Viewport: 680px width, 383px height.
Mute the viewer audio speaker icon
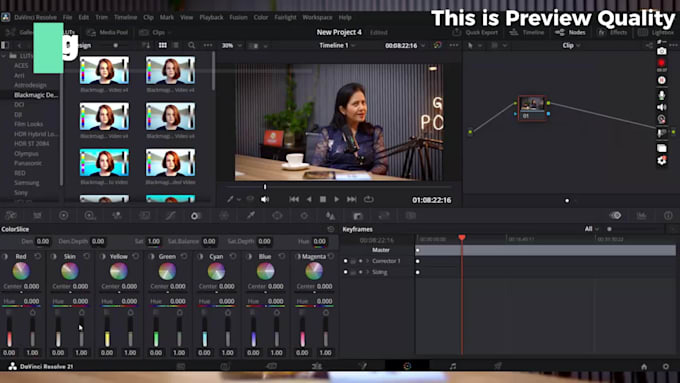click(x=265, y=199)
